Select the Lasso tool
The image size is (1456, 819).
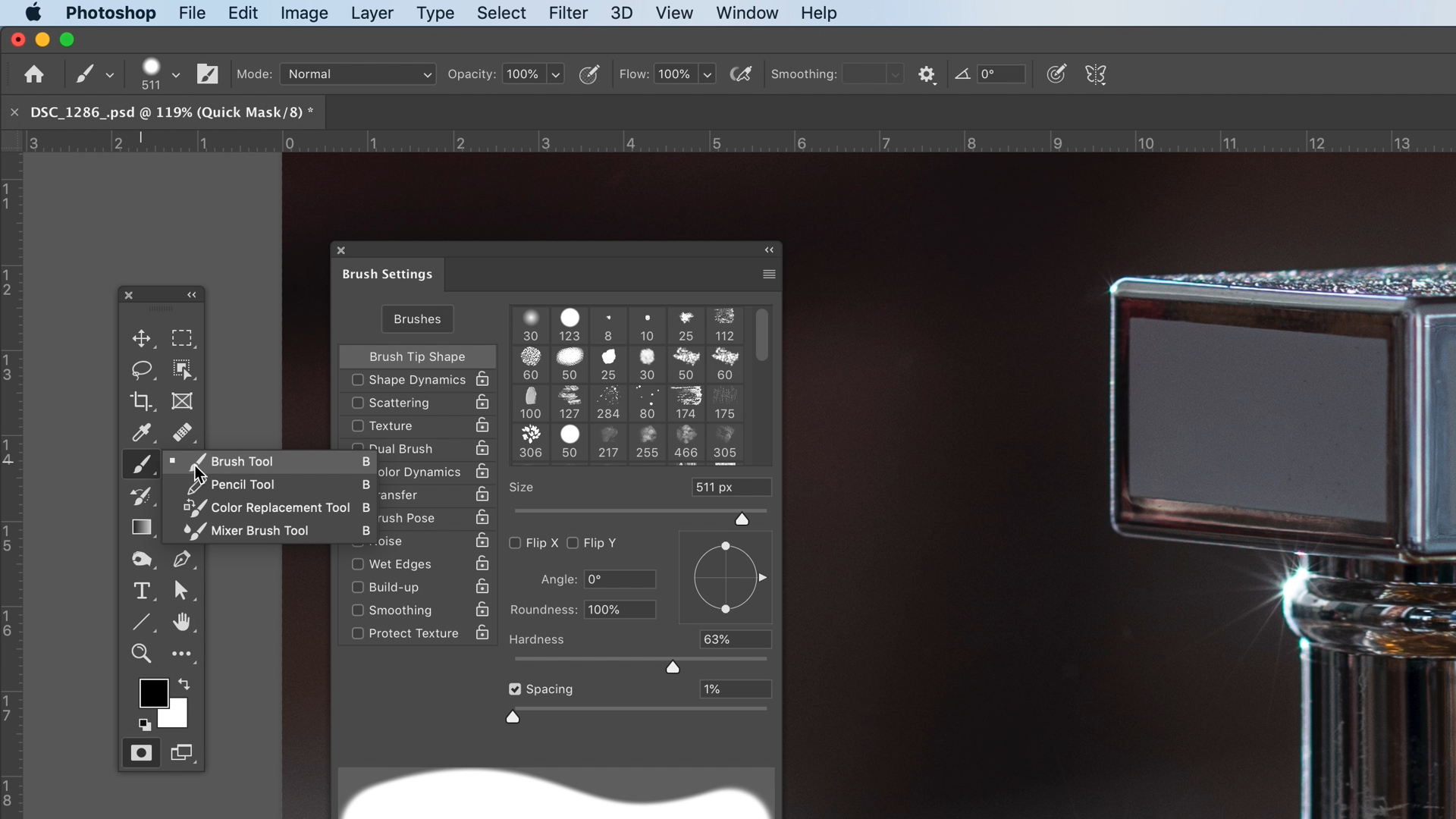(141, 369)
